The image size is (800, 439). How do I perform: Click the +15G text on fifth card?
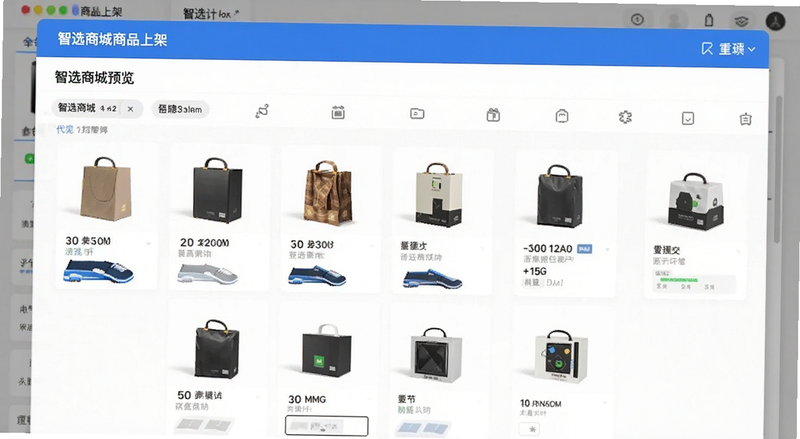click(535, 271)
